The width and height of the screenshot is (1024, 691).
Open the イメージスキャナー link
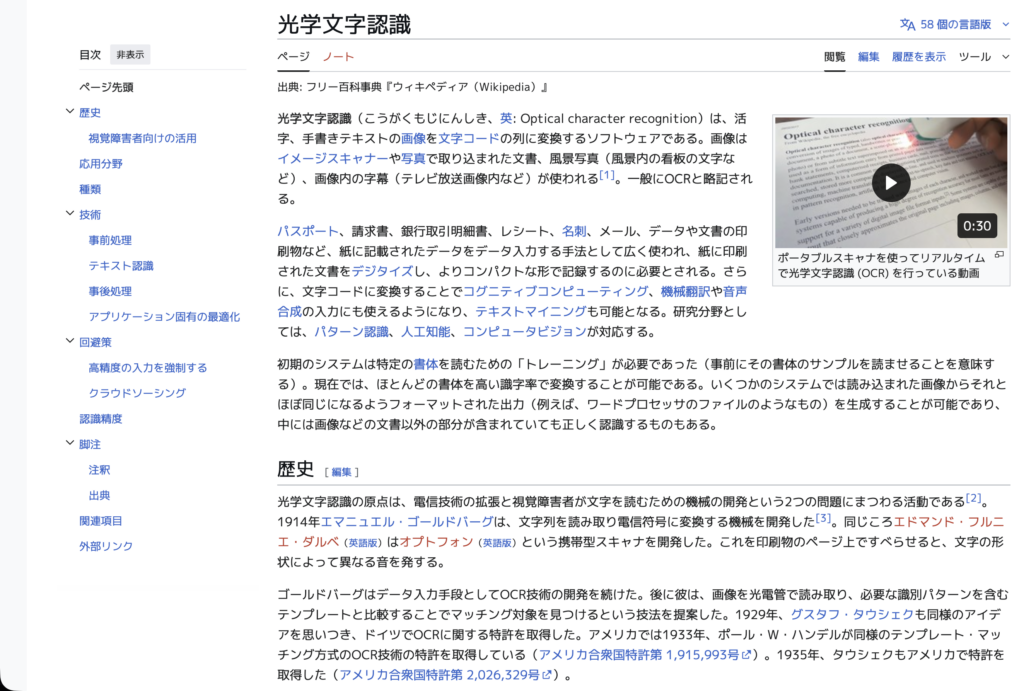point(332,158)
